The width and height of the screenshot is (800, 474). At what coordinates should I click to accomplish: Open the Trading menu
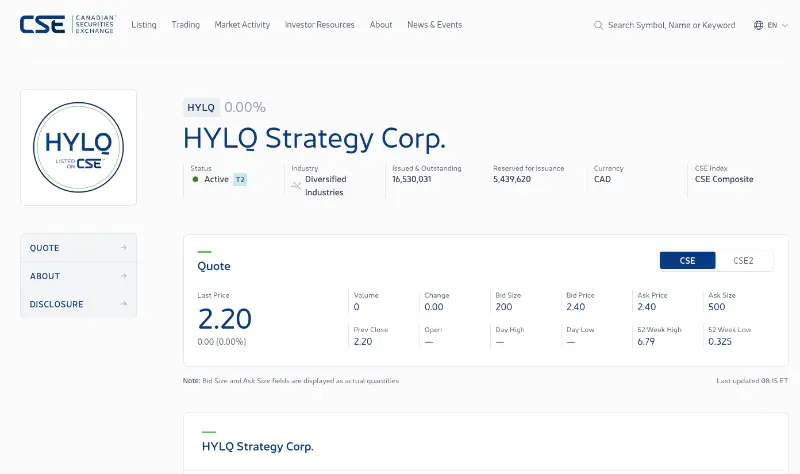tap(186, 24)
